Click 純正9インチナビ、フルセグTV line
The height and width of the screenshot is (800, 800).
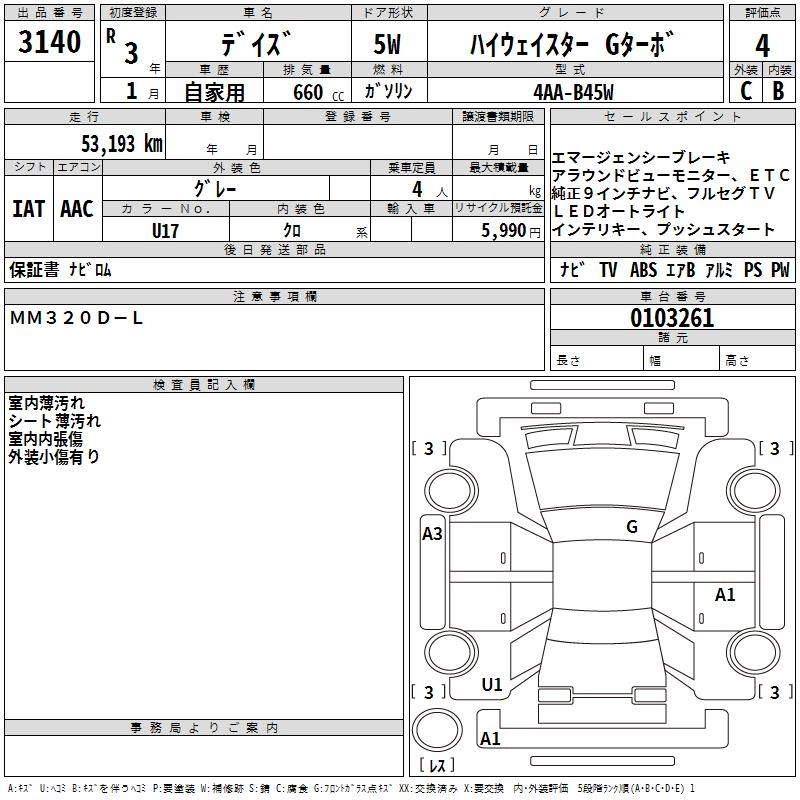tap(663, 193)
